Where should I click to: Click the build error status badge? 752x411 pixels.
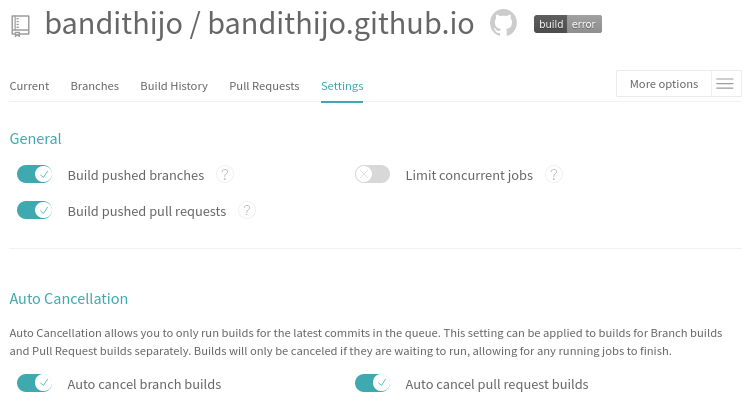coord(568,24)
